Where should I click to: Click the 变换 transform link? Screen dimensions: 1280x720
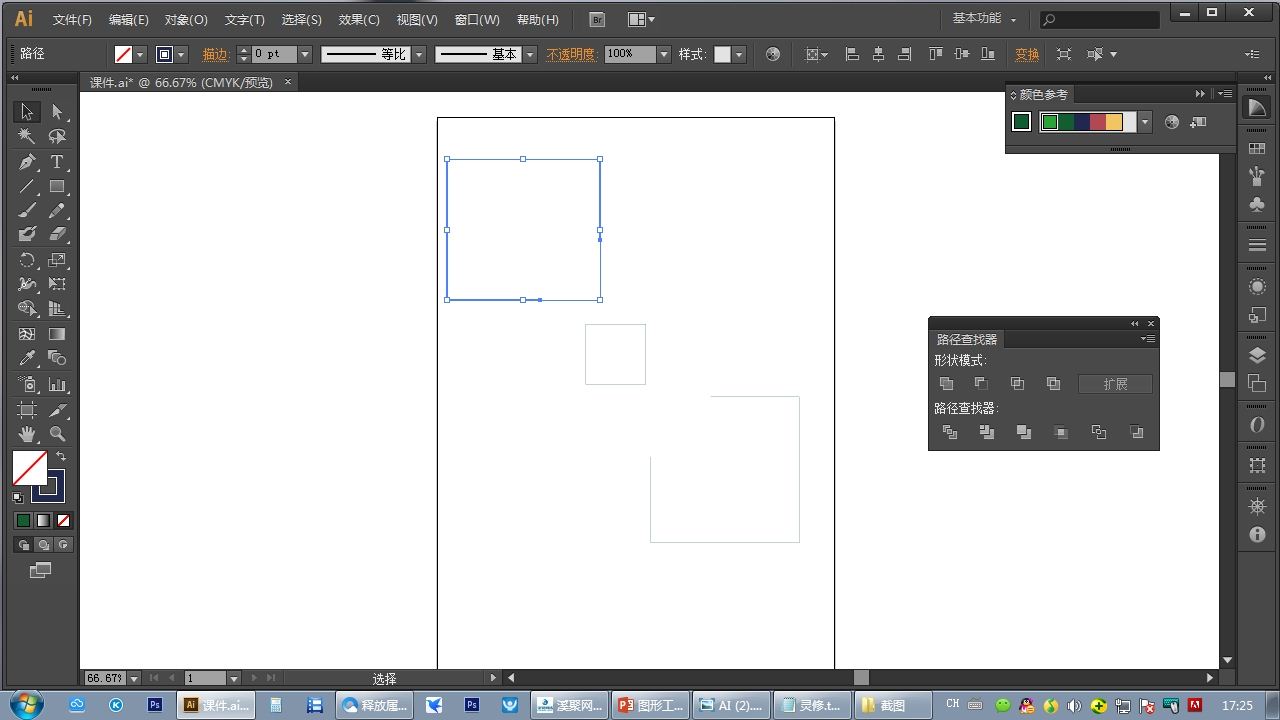click(x=1027, y=55)
